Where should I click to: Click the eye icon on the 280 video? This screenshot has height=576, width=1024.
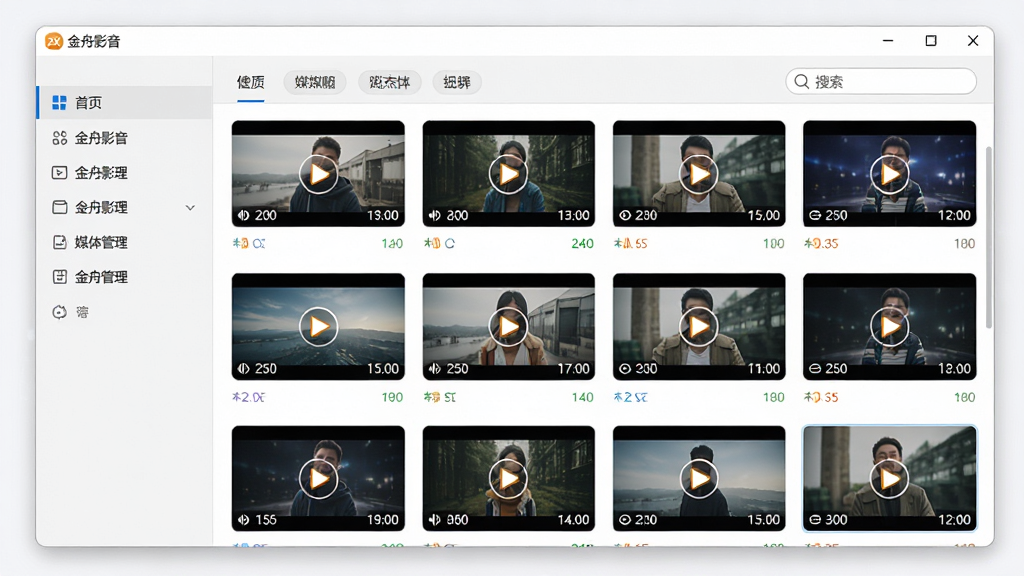(x=625, y=216)
